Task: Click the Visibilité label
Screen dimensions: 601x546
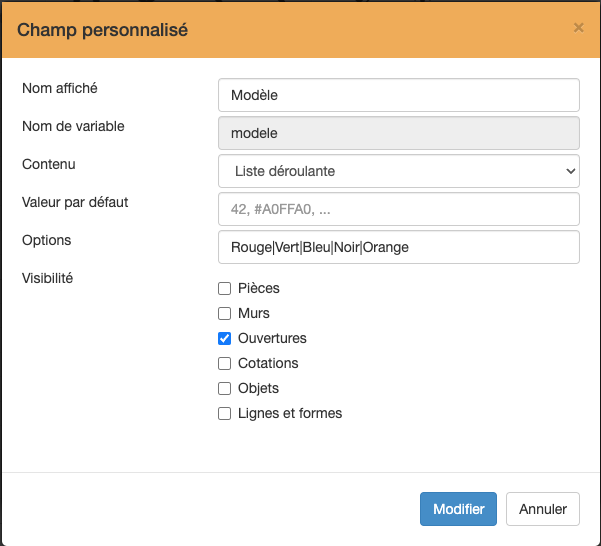Action: click(48, 278)
